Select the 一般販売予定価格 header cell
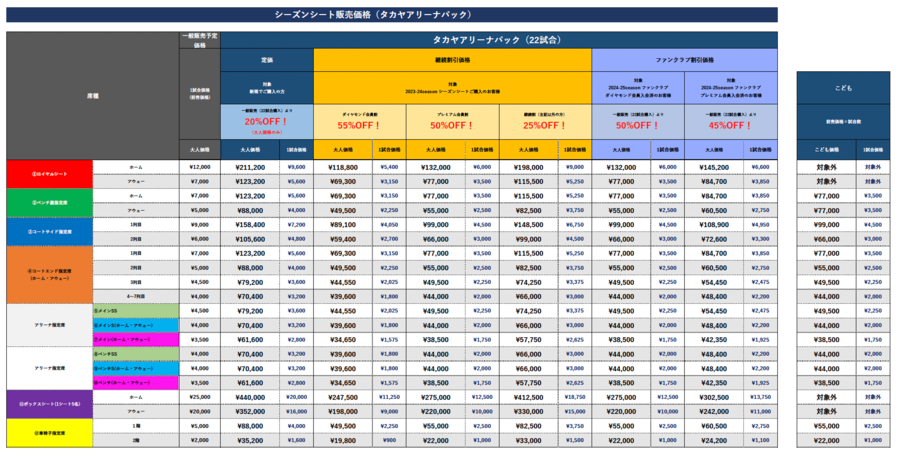Screen dimensions: 900x460 200,40
